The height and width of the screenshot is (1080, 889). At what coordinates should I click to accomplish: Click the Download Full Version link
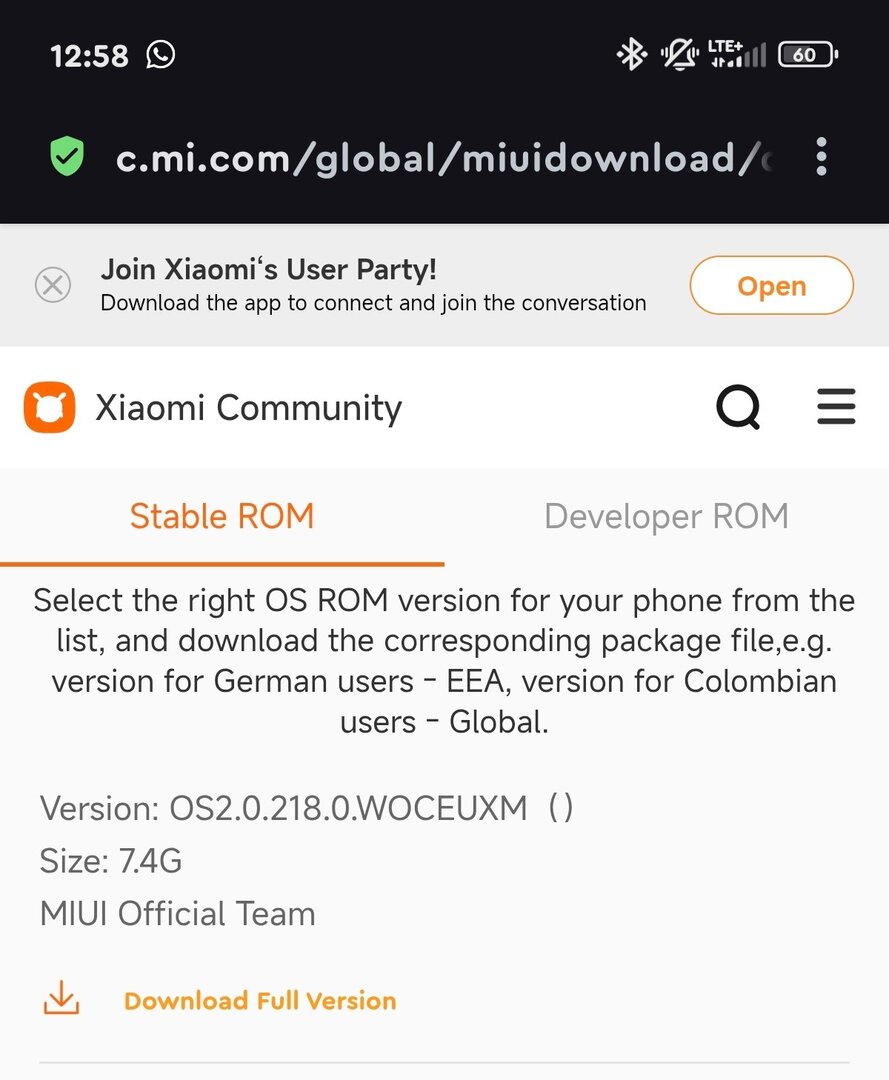click(x=260, y=1001)
